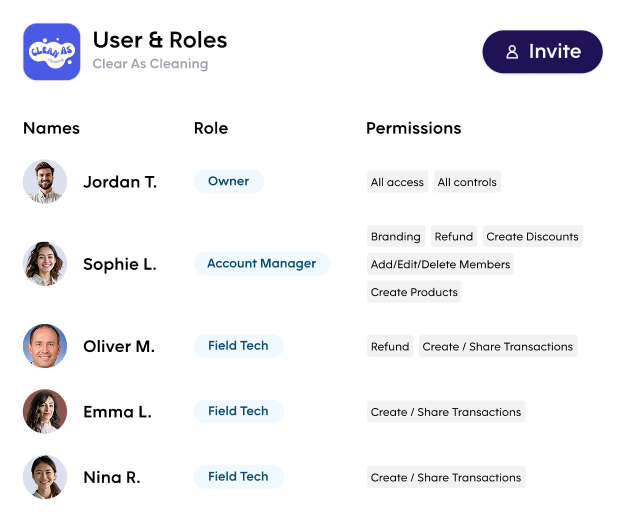Image resolution: width=626 pixels, height=516 pixels.
Task: Select Nina R.'s Create / Share Transactions tag
Action: point(446,477)
